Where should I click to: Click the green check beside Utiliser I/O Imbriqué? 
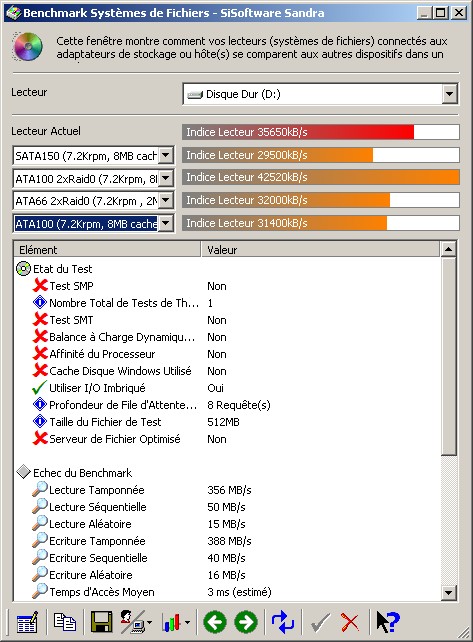(x=39, y=387)
